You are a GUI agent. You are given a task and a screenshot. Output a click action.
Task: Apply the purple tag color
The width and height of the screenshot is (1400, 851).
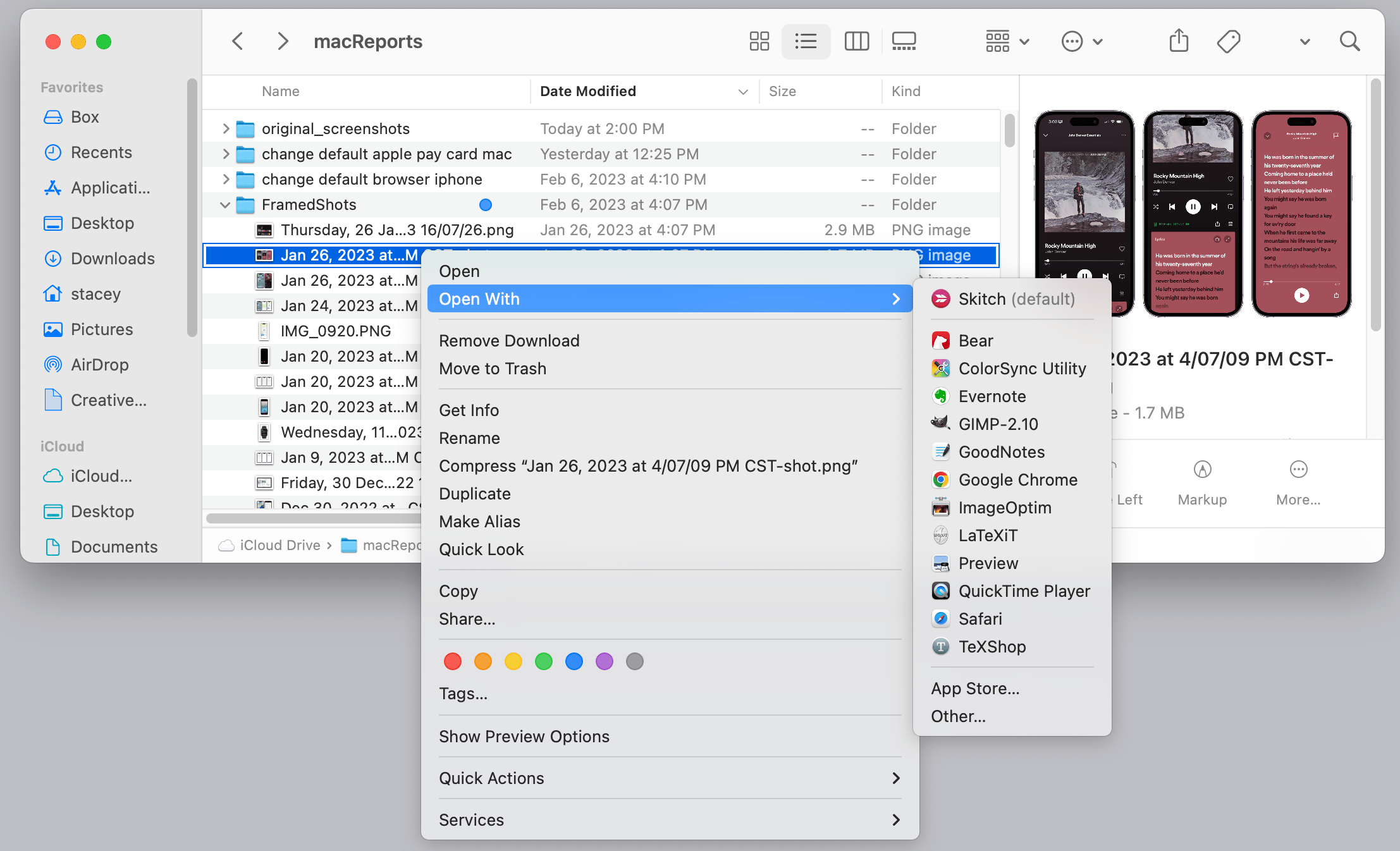(x=605, y=661)
